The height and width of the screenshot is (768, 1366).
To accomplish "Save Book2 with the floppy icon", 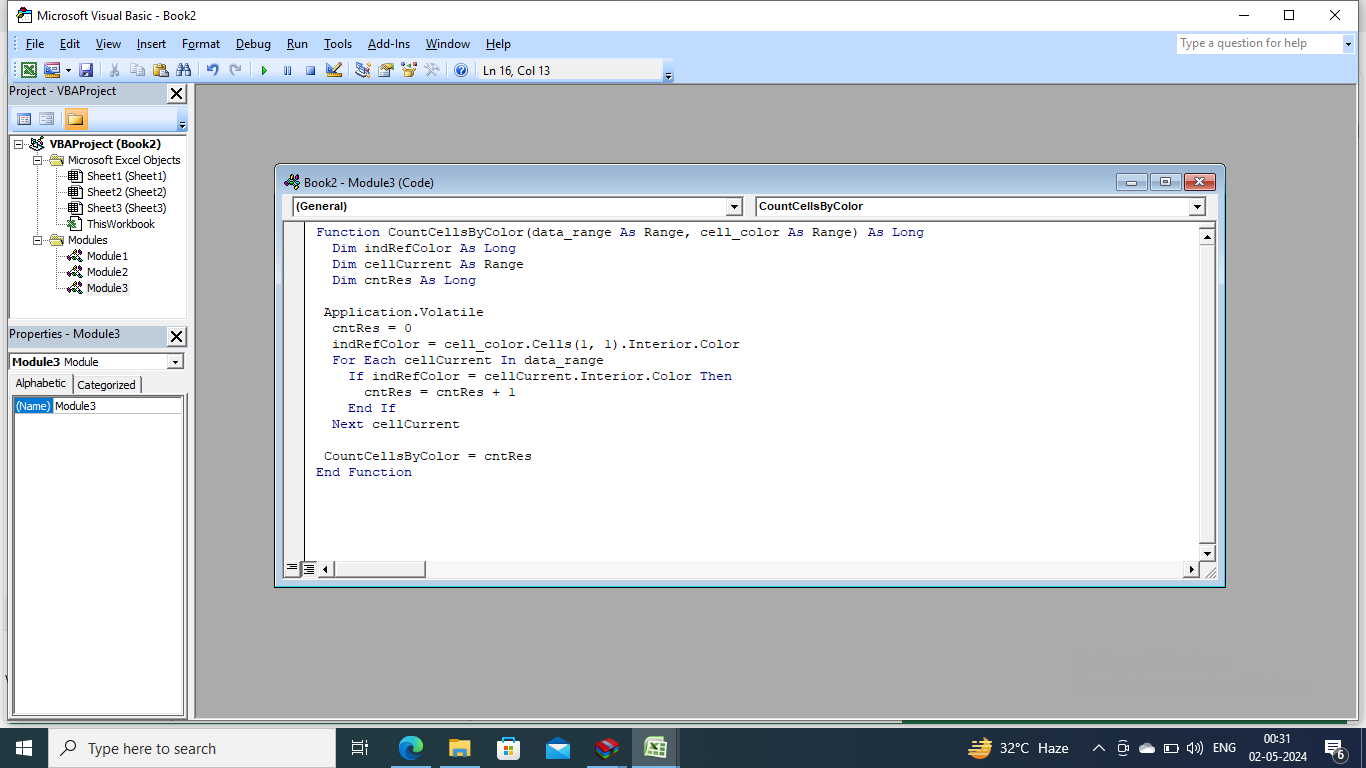I will [86, 70].
